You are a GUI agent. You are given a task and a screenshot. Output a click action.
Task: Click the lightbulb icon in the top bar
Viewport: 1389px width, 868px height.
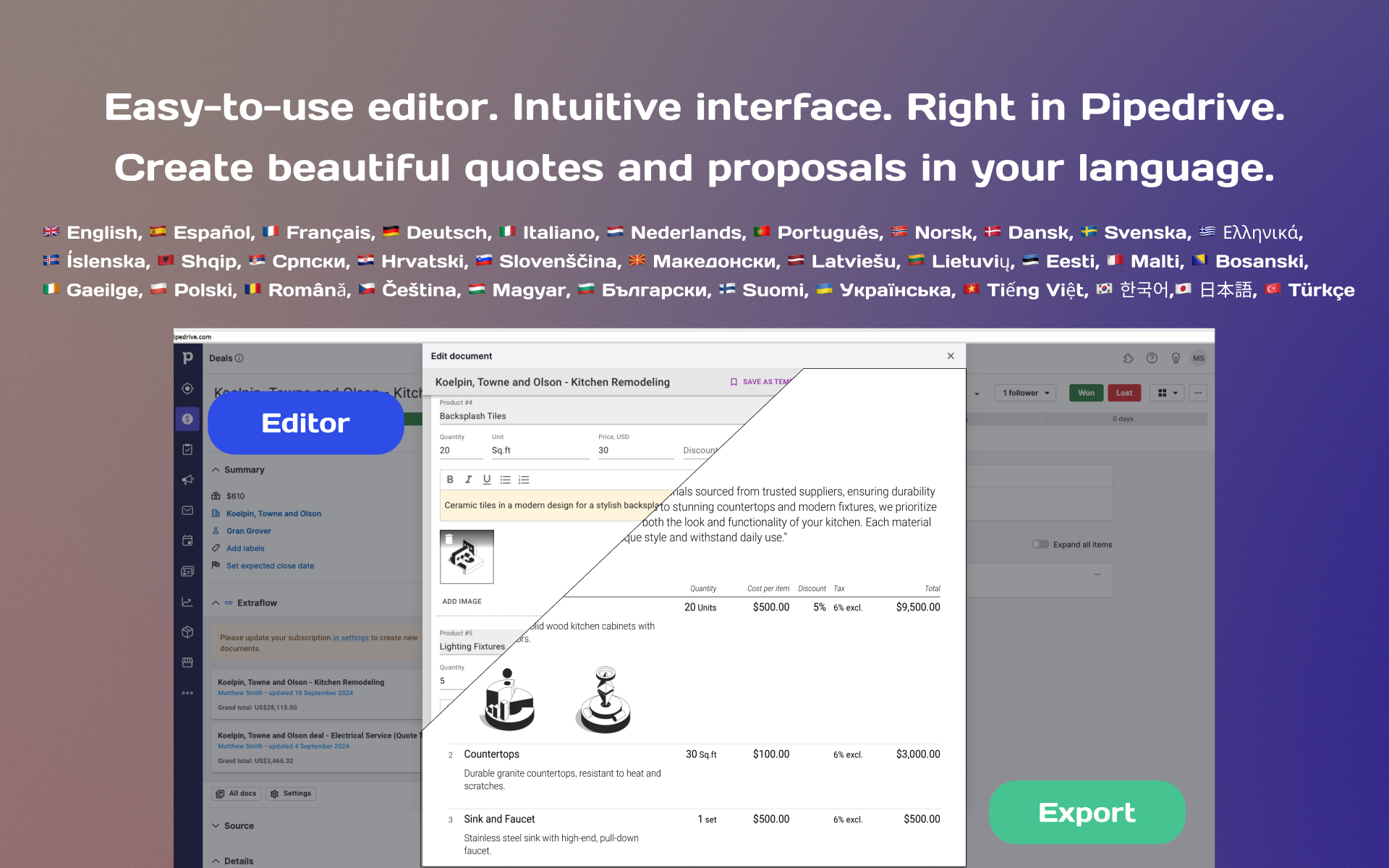tap(1176, 358)
